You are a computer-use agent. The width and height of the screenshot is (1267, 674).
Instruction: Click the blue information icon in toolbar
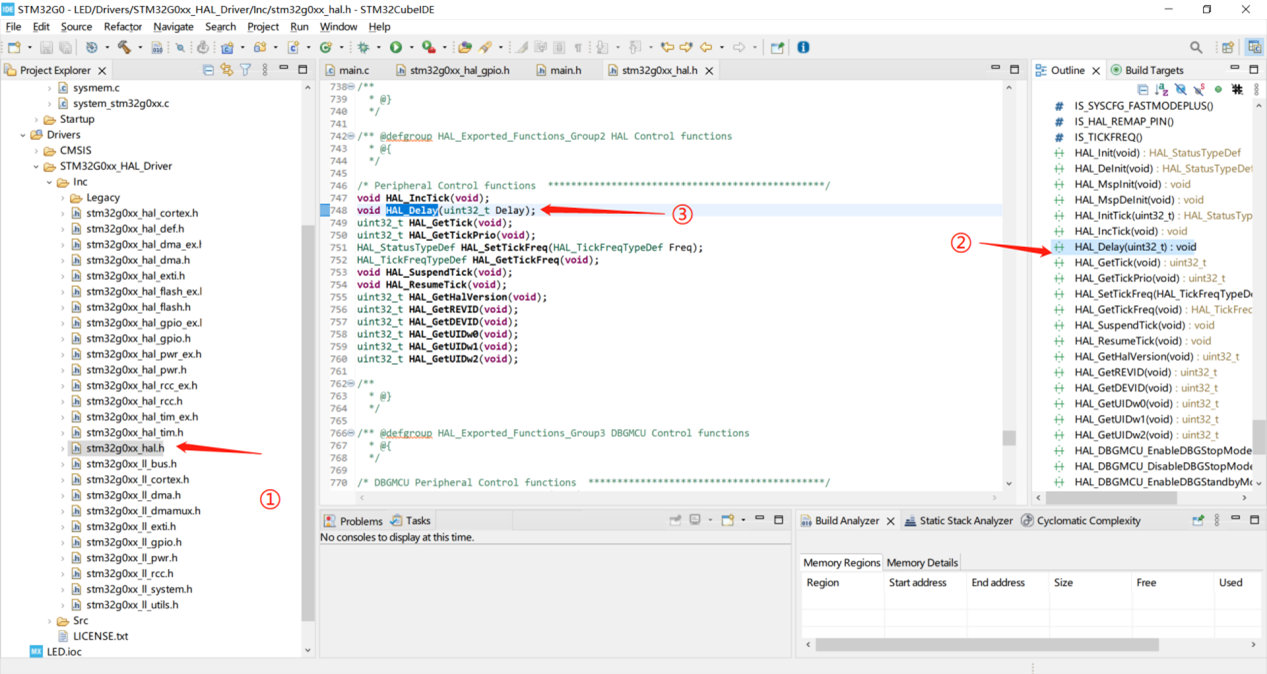(803, 47)
